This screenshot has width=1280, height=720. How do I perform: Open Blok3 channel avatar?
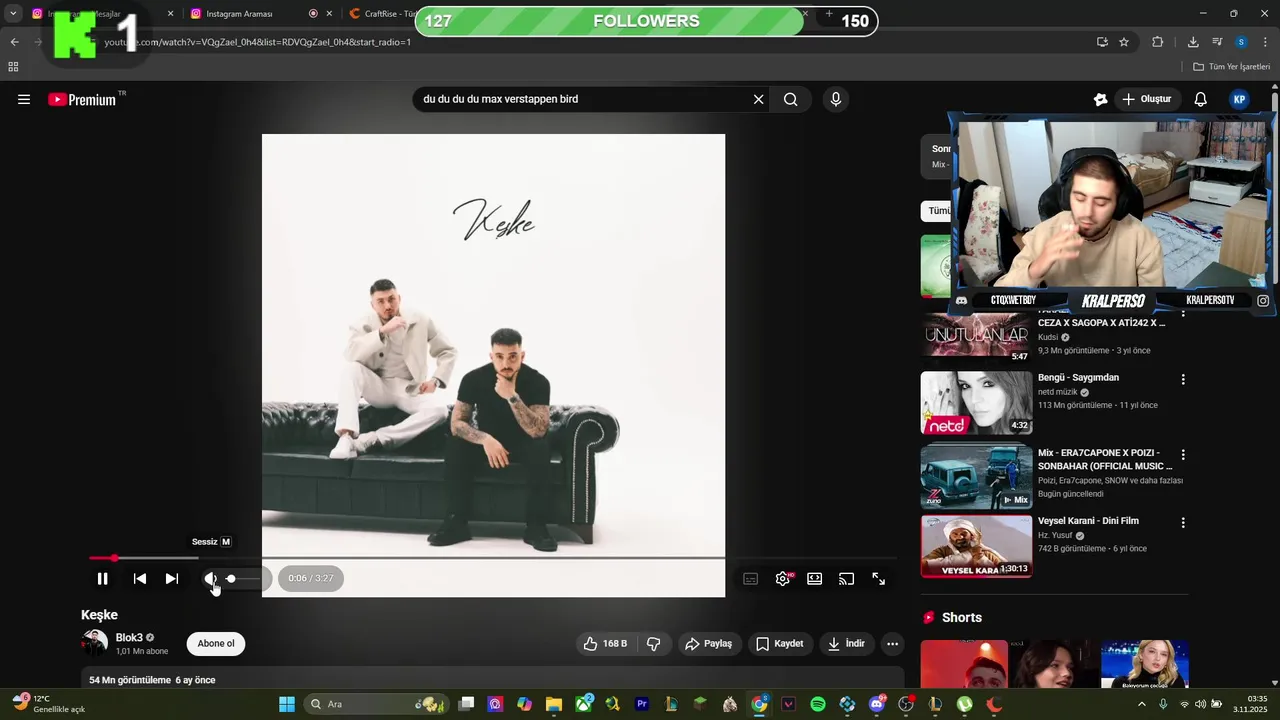95,643
